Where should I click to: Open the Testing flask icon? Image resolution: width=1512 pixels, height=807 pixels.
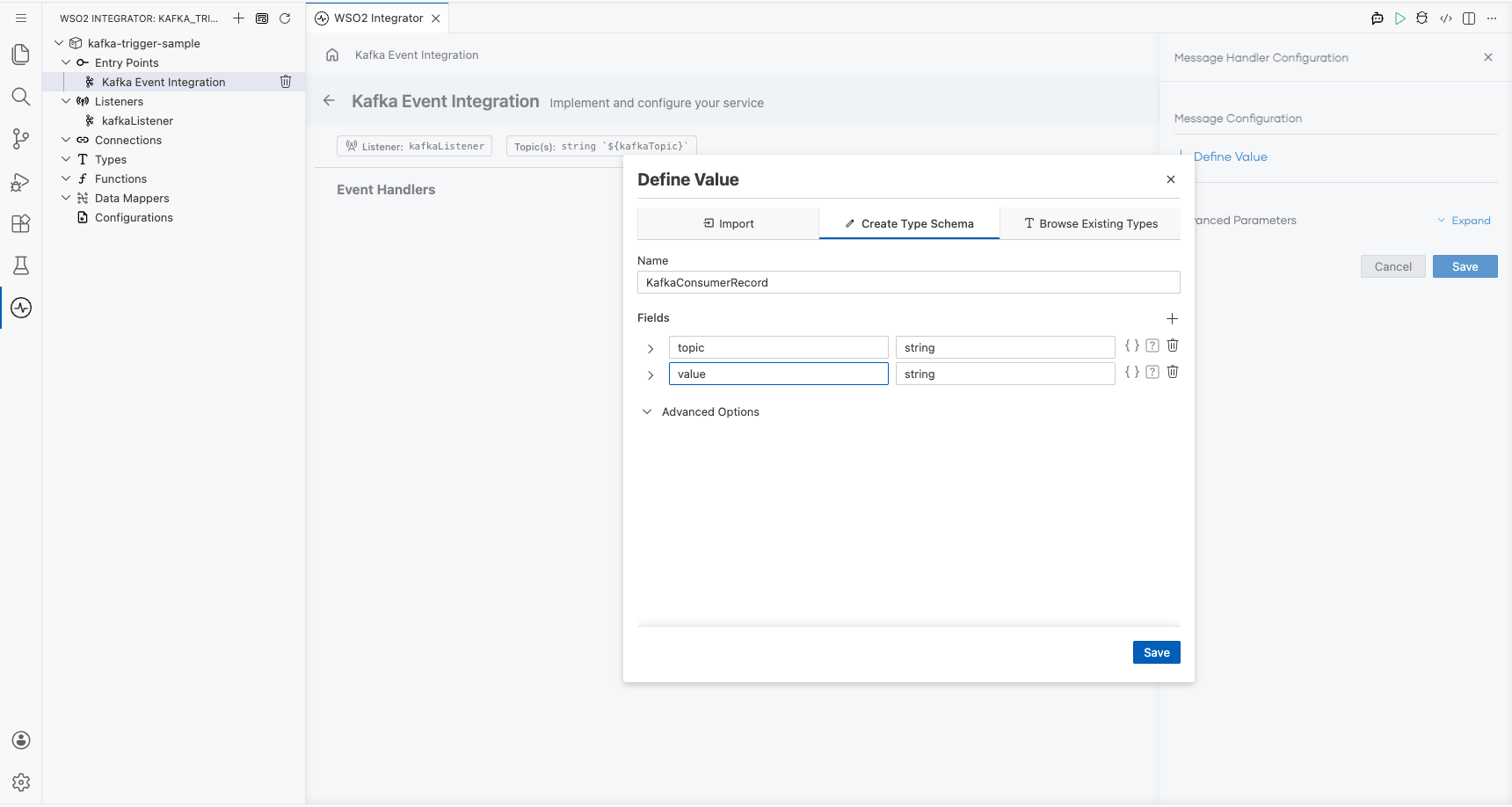click(x=21, y=265)
